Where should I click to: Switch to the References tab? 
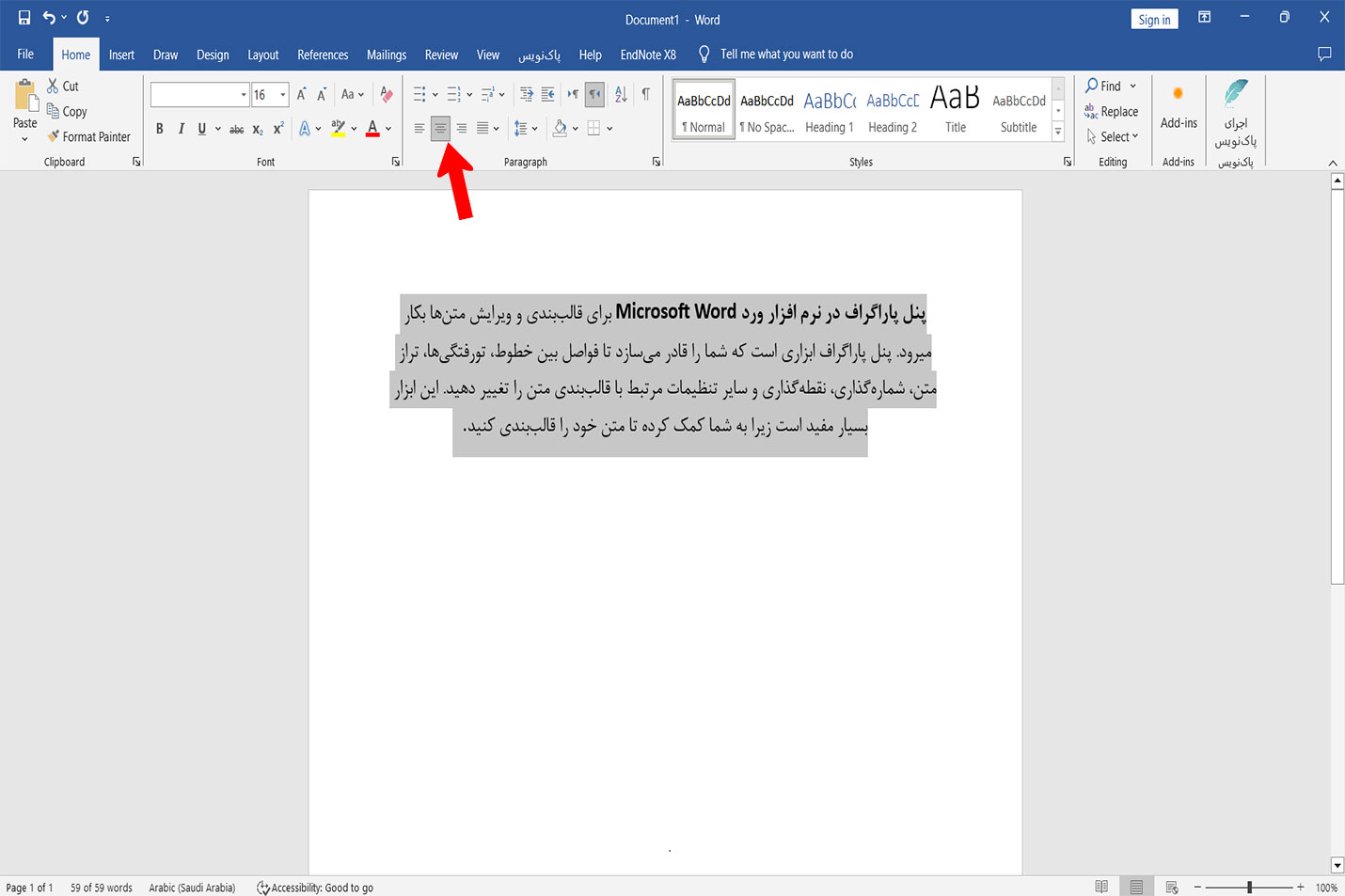pos(323,55)
